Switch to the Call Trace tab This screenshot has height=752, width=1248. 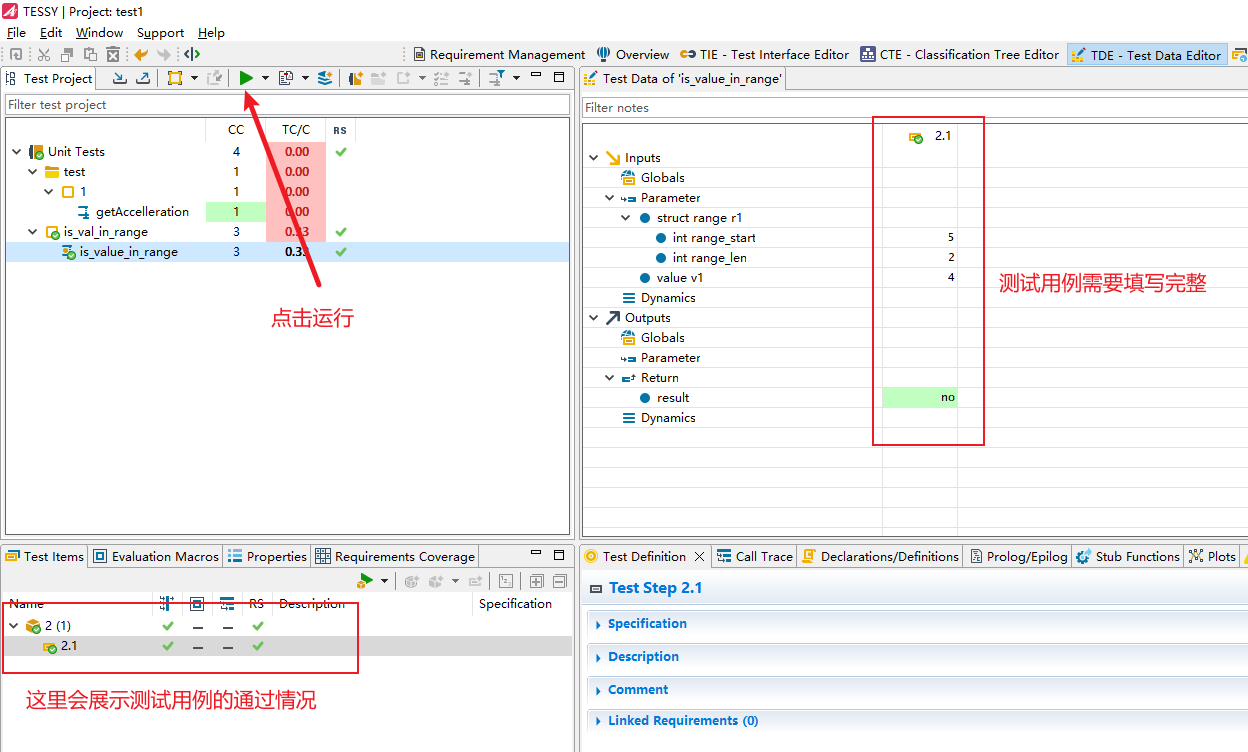coord(755,557)
